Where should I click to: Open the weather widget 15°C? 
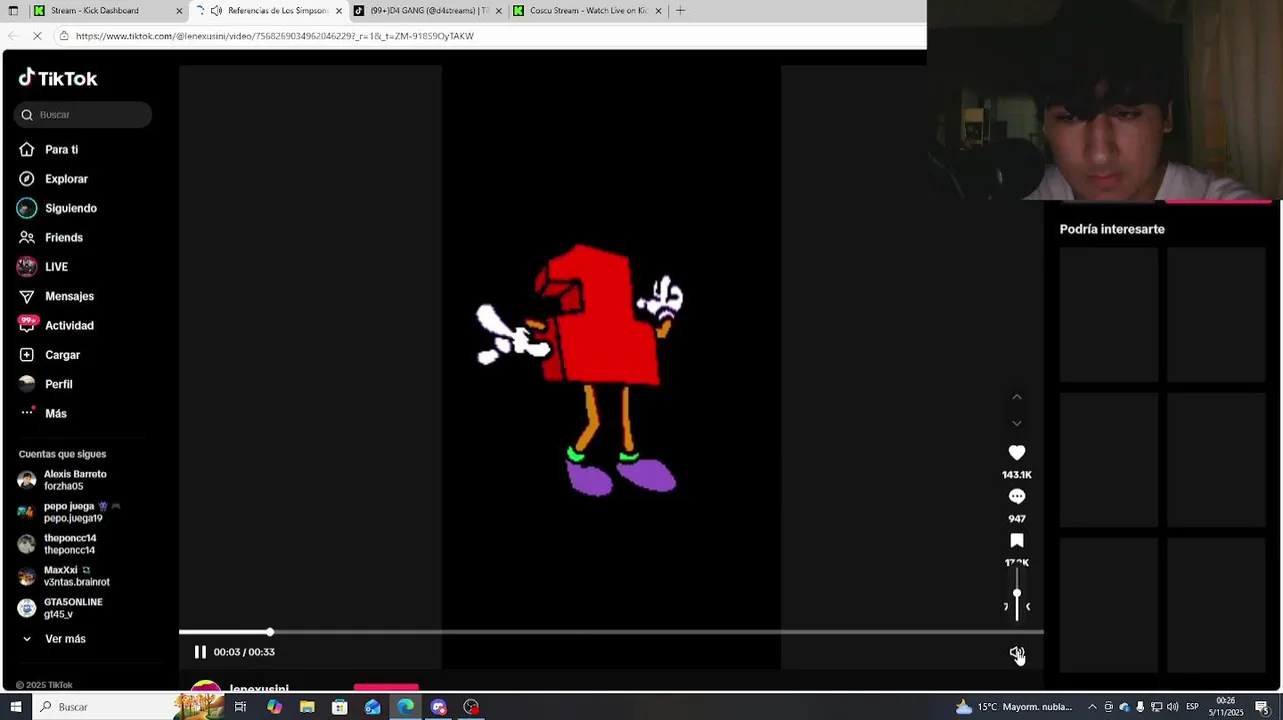(x=1014, y=707)
